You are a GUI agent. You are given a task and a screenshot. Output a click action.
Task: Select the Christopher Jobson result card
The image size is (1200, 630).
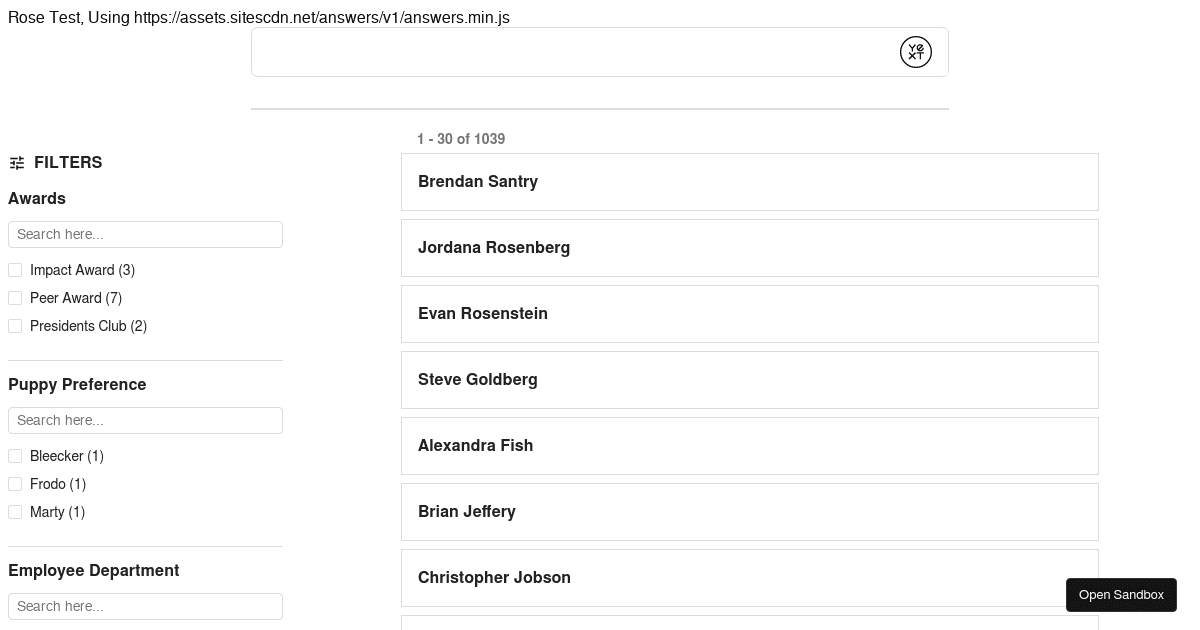750,578
